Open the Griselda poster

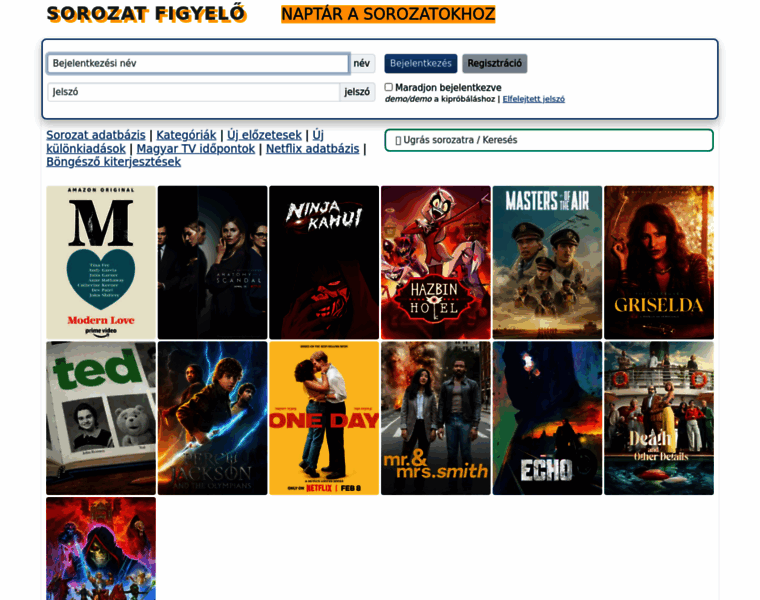(659, 262)
